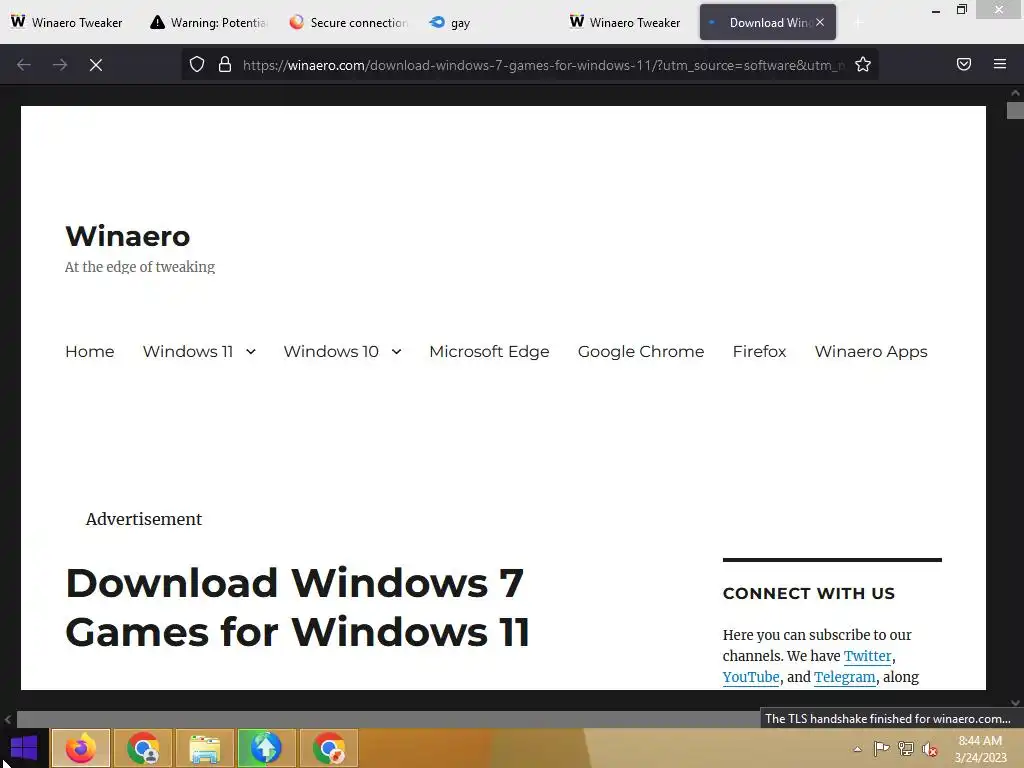1024x768 pixels.
Task: Open the last Chrome icon on taskbar
Action: 328,748
